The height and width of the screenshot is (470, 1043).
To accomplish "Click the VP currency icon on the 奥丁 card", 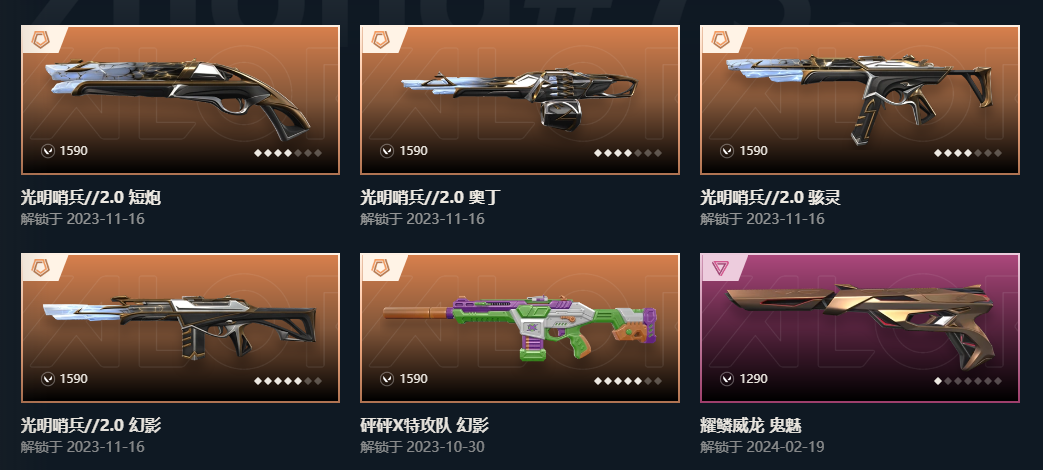I will tap(387, 151).
